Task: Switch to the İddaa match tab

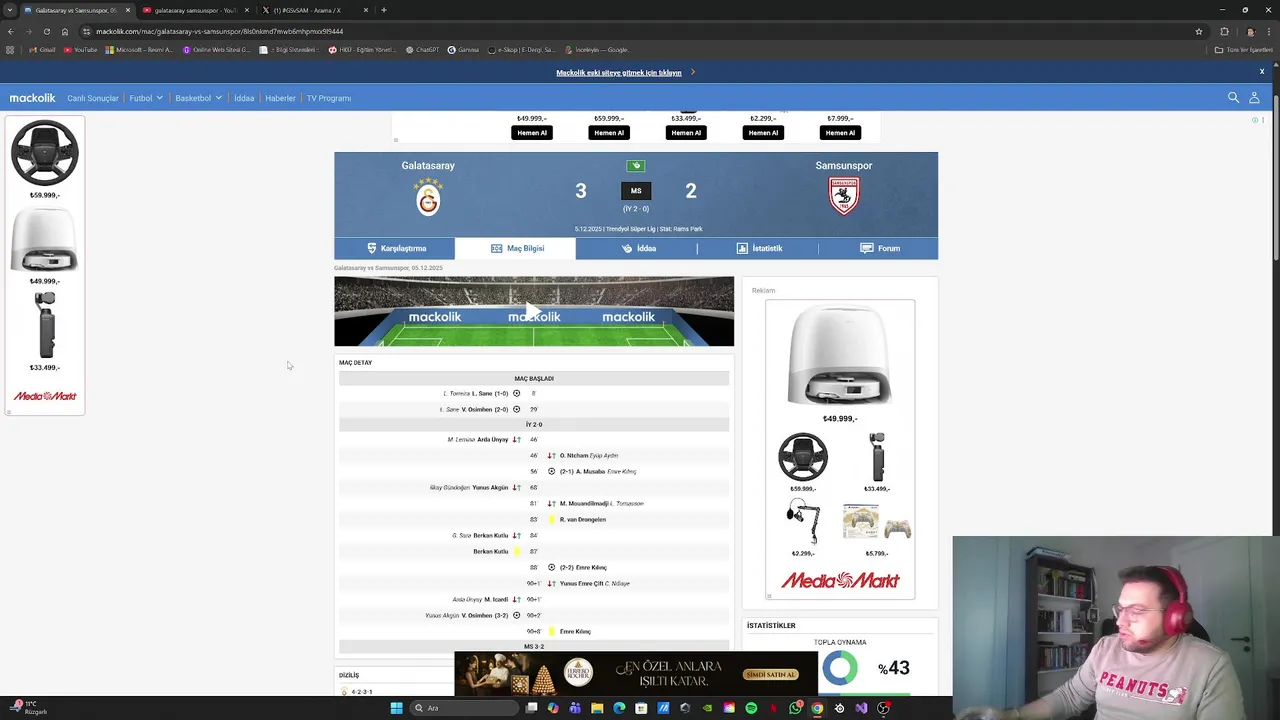Action: pos(637,248)
